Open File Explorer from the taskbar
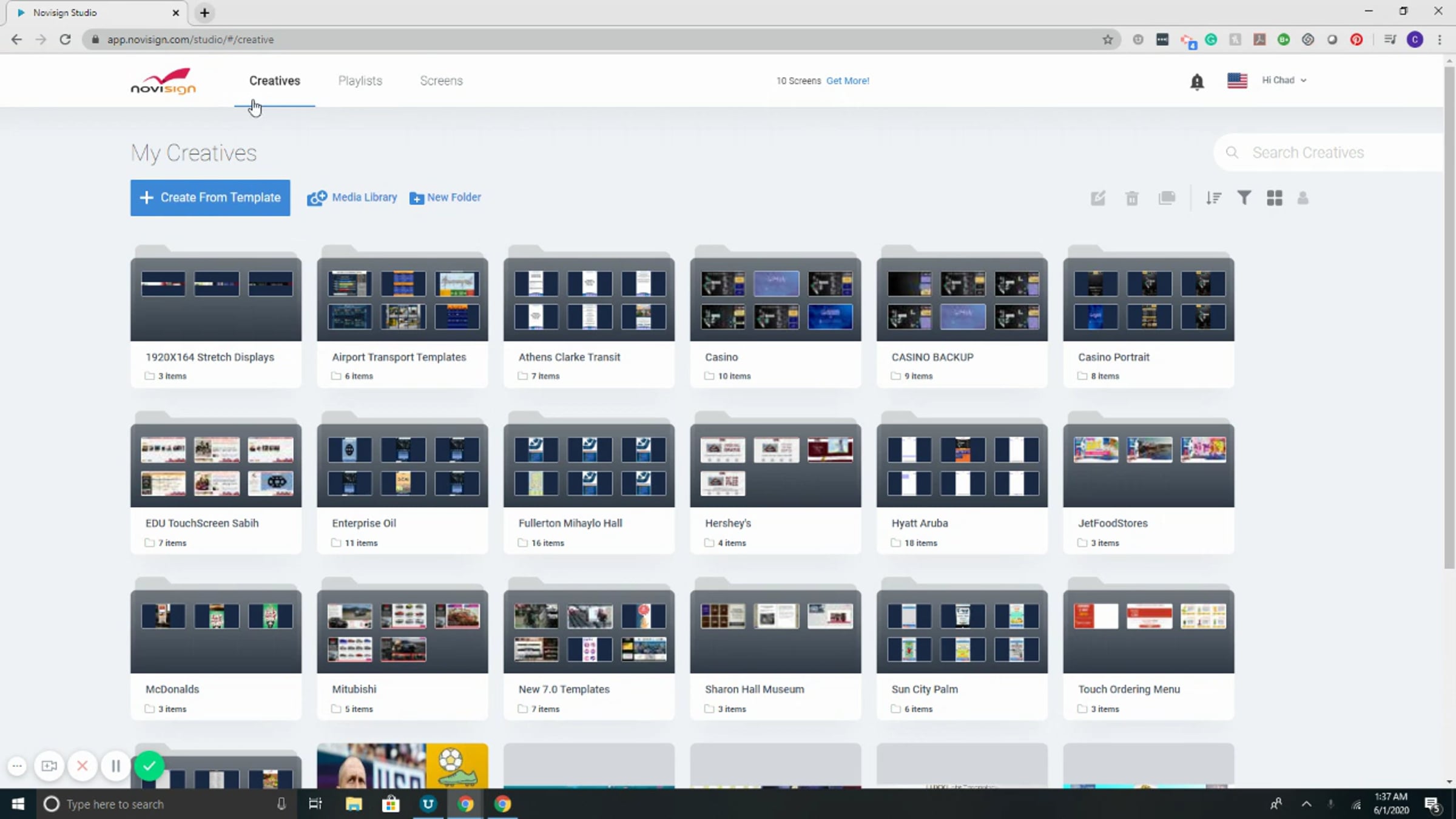The height and width of the screenshot is (819, 1456). (354, 804)
